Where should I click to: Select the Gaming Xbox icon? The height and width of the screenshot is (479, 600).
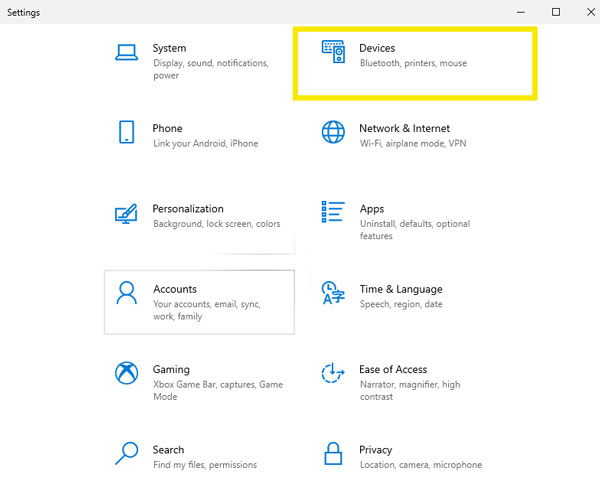coord(126,373)
